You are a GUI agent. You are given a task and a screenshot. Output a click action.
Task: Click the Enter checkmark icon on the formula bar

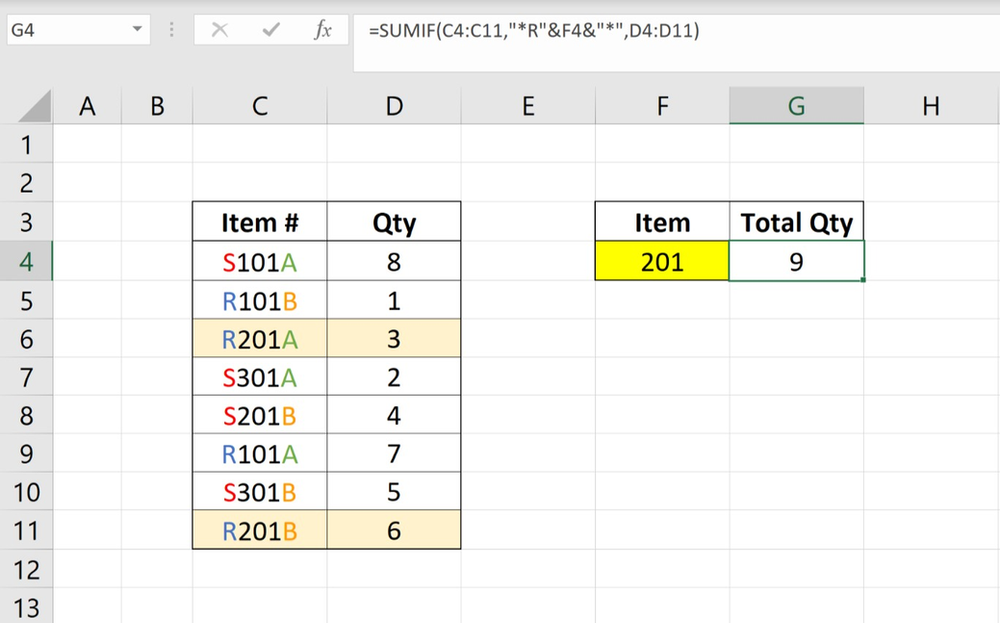click(x=270, y=30)
